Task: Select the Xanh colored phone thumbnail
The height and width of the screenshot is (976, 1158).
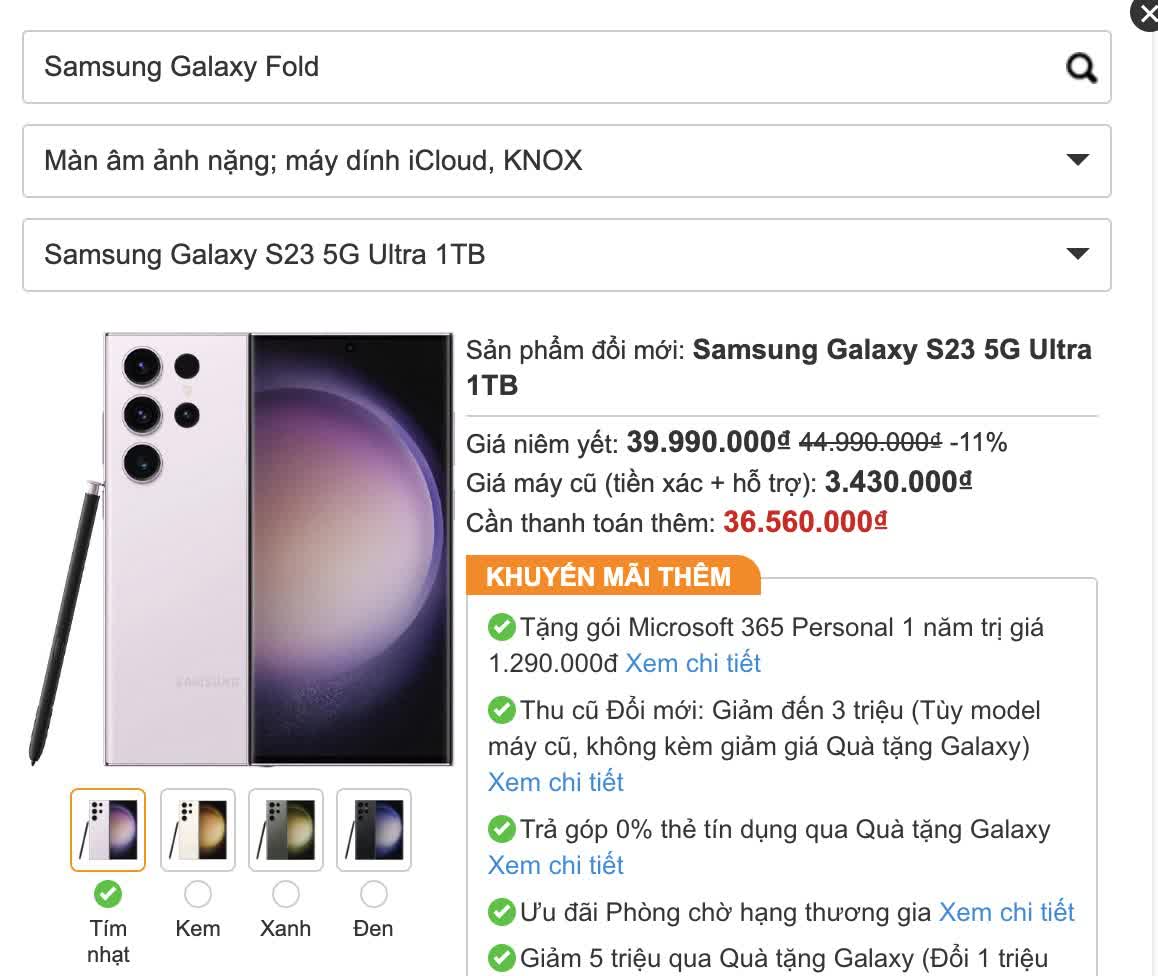Action: click(285, 830)
